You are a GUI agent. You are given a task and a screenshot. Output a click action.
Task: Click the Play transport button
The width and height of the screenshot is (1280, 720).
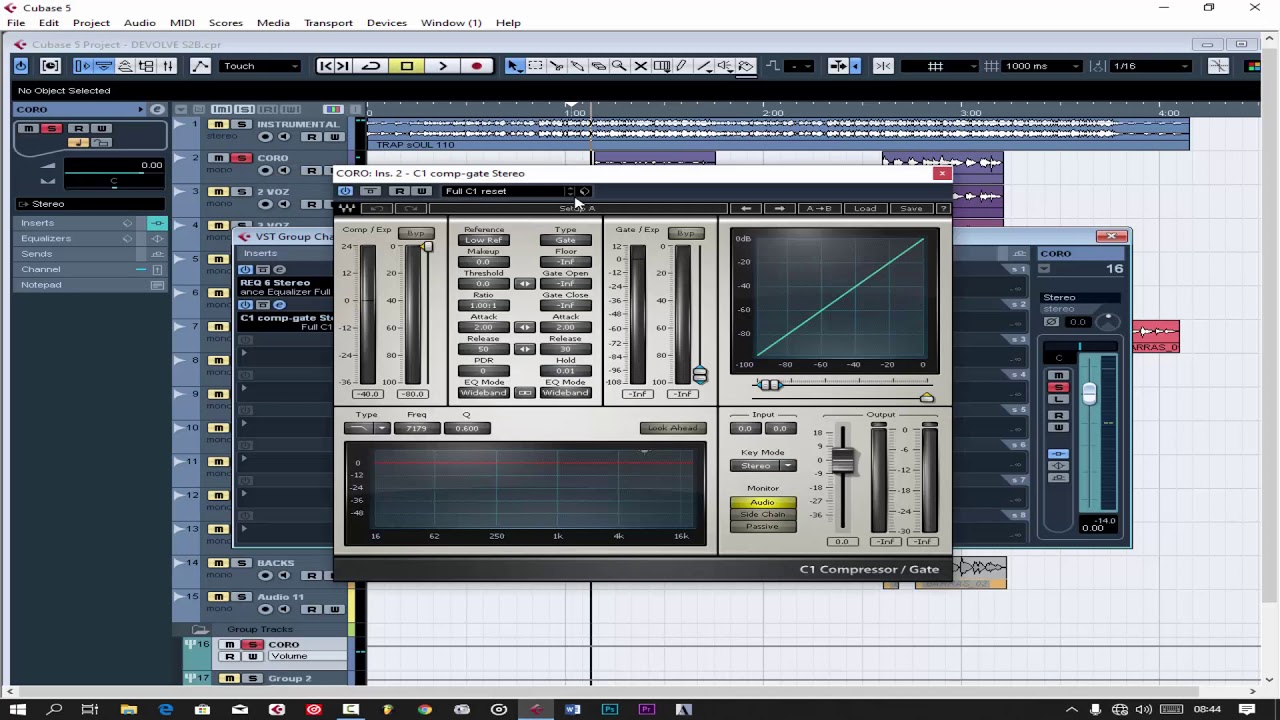[x=442, y=66]
